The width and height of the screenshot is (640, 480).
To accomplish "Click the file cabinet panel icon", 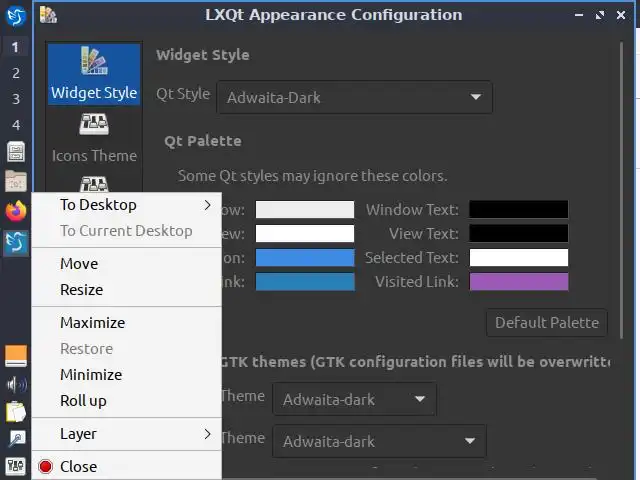I will pyautogui.click(x=16, y=152).
